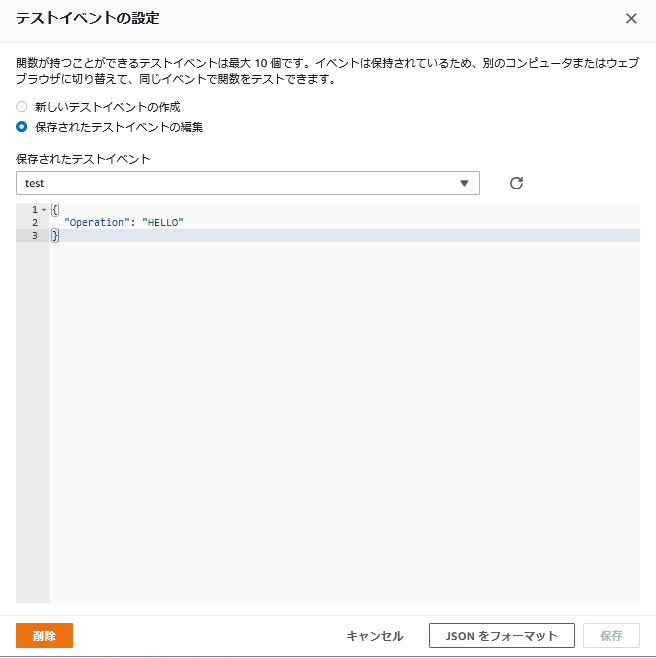Image resolution: width=656 pixels, height=658 pixels.
Task: Click the opening brace on line 1
Action: 55,209
